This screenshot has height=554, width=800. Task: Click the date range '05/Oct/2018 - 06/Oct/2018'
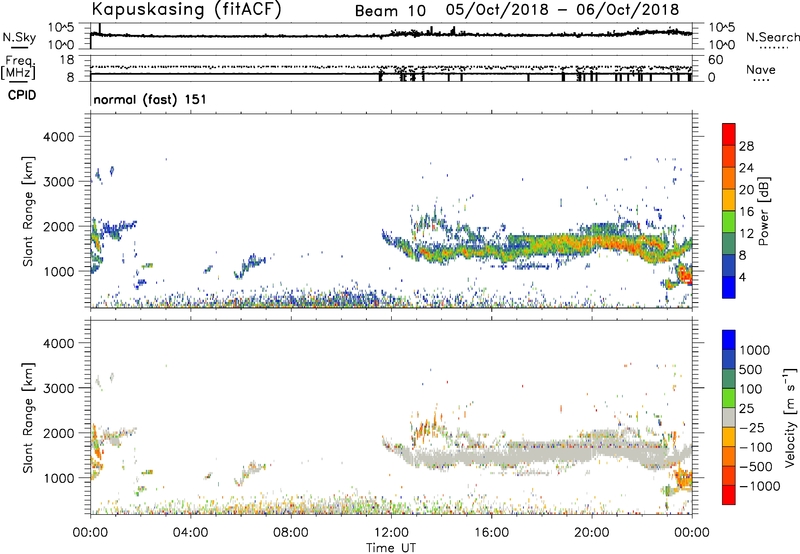coord(562,10)
